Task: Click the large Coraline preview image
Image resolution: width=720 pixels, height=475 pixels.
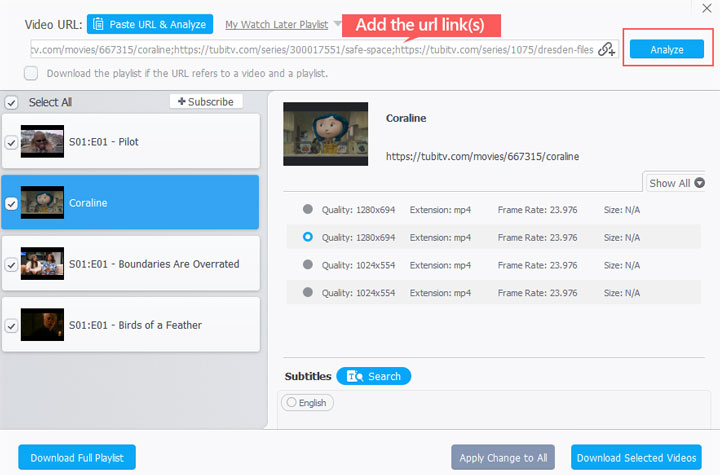Action: click(x=326, y=134)
